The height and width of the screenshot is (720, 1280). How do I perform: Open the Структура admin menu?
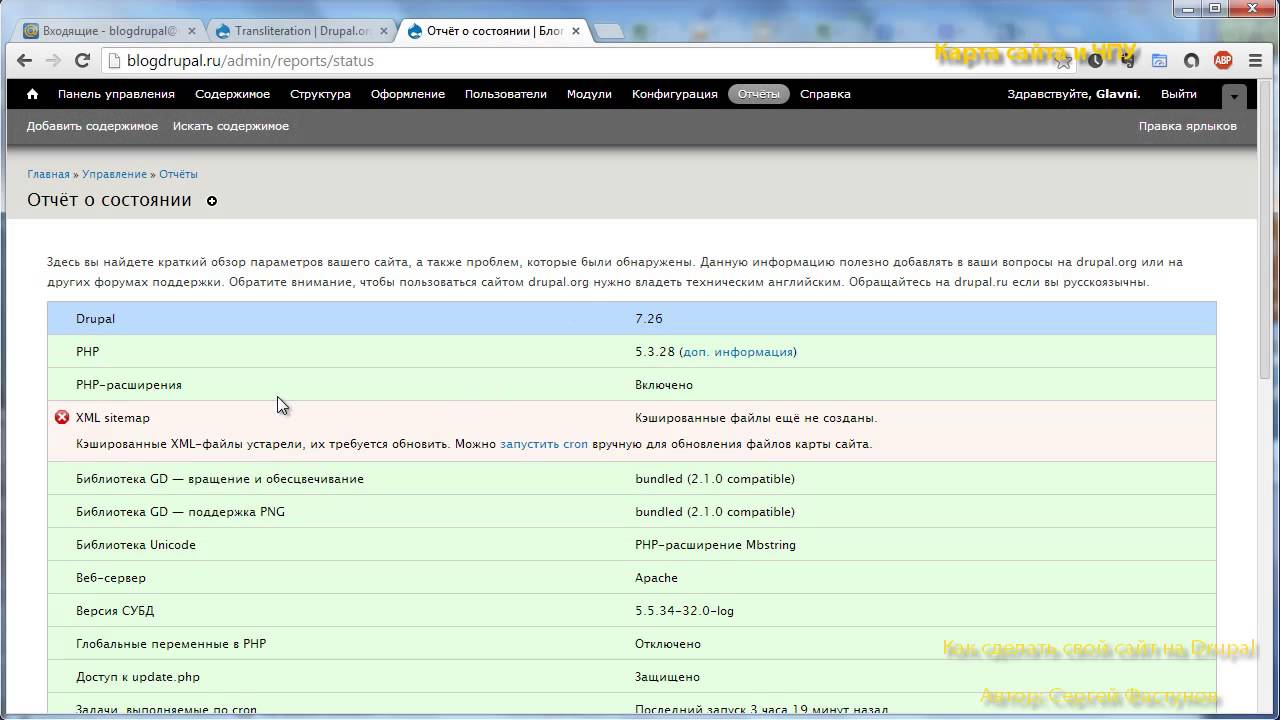[320, 94]
